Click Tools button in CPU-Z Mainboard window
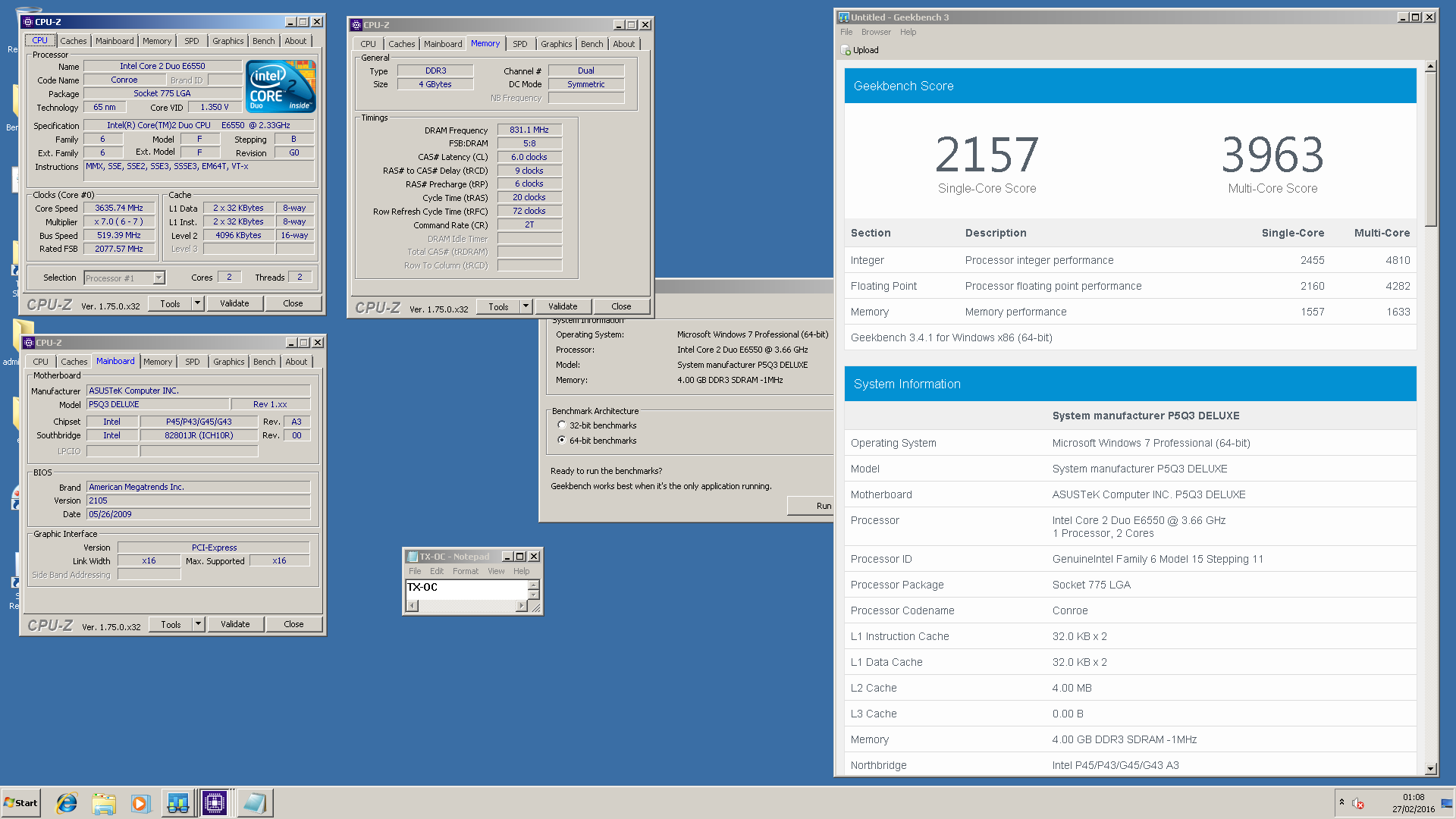The height and width of the screenshot is (819, 1456). [171, 624]
